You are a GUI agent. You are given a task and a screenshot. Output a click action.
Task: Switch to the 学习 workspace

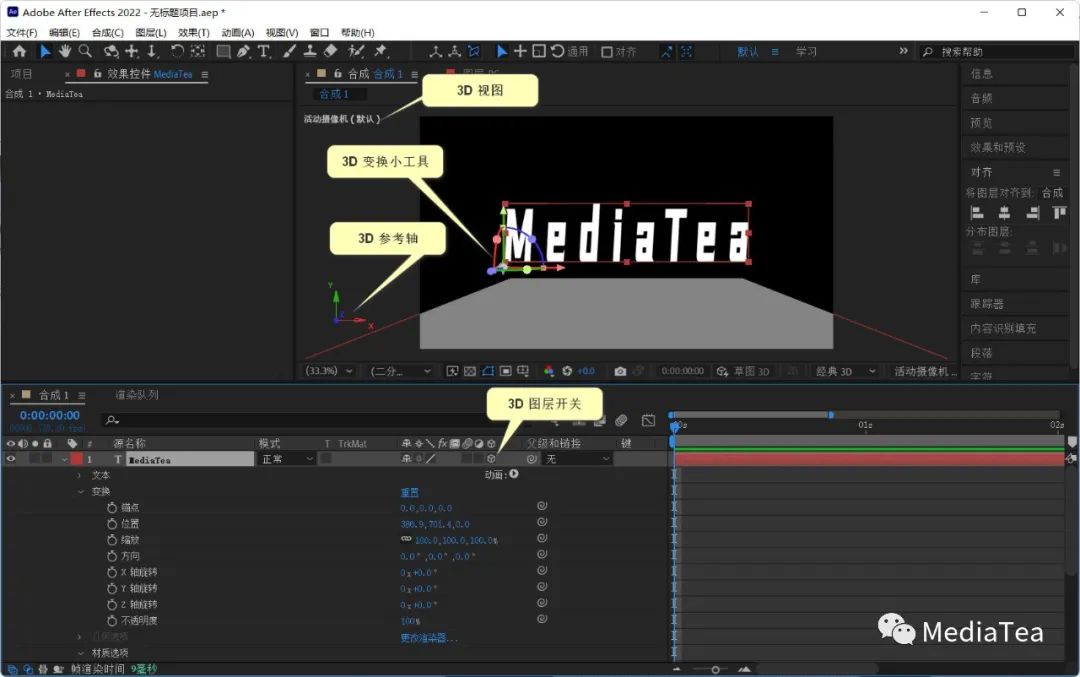[806, 52]
